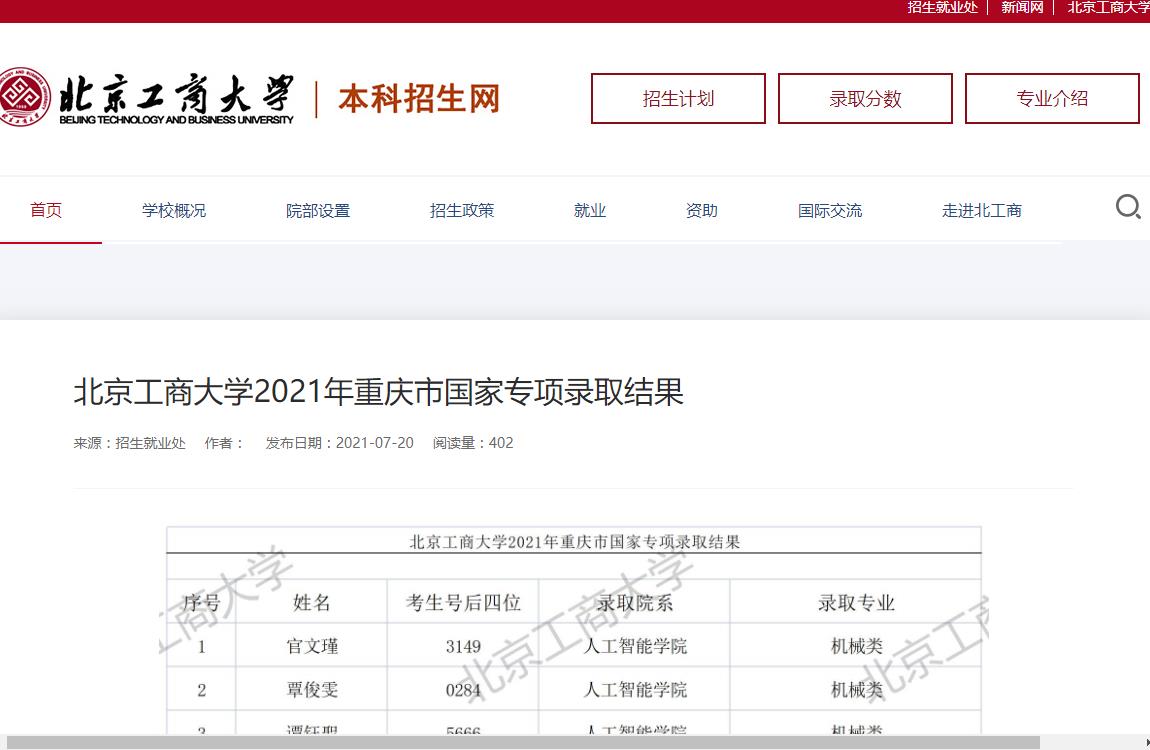Open the 录取分数 button
1150x750 pixels.
click(865, 98)
